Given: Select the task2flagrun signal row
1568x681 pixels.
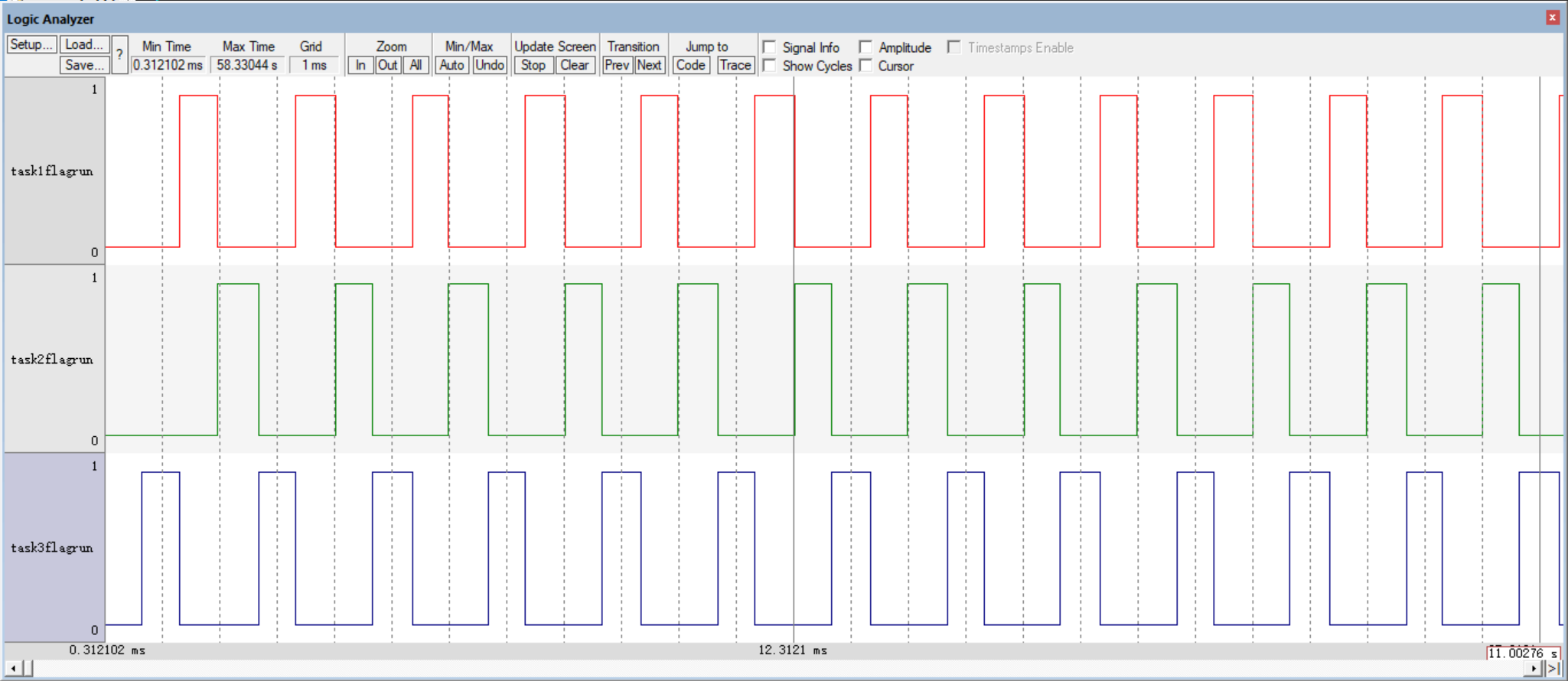Looking at the screenshot, I should pyautogui.click(x=54, y=359).
